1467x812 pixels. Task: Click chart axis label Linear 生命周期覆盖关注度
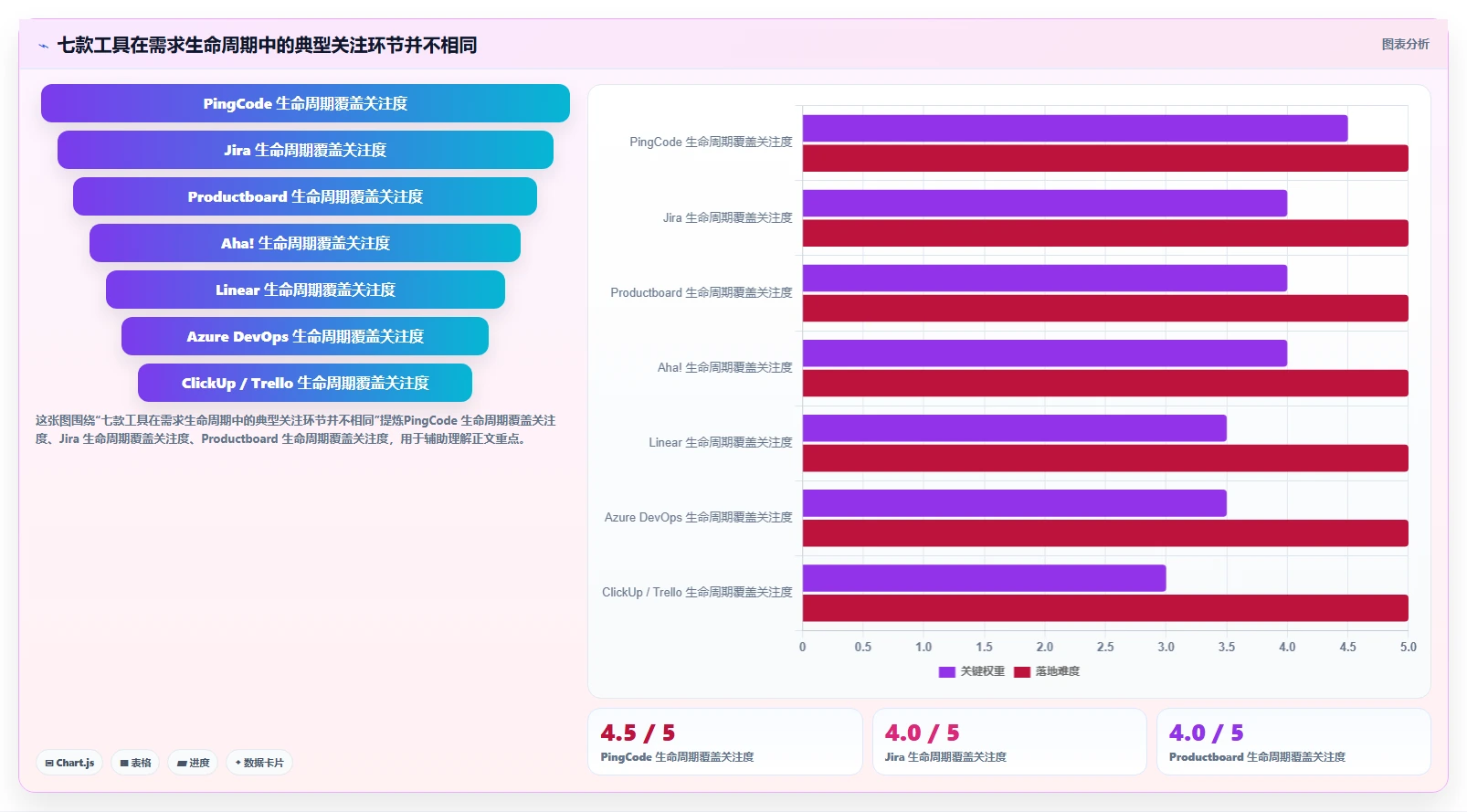[x=721, y=443]
